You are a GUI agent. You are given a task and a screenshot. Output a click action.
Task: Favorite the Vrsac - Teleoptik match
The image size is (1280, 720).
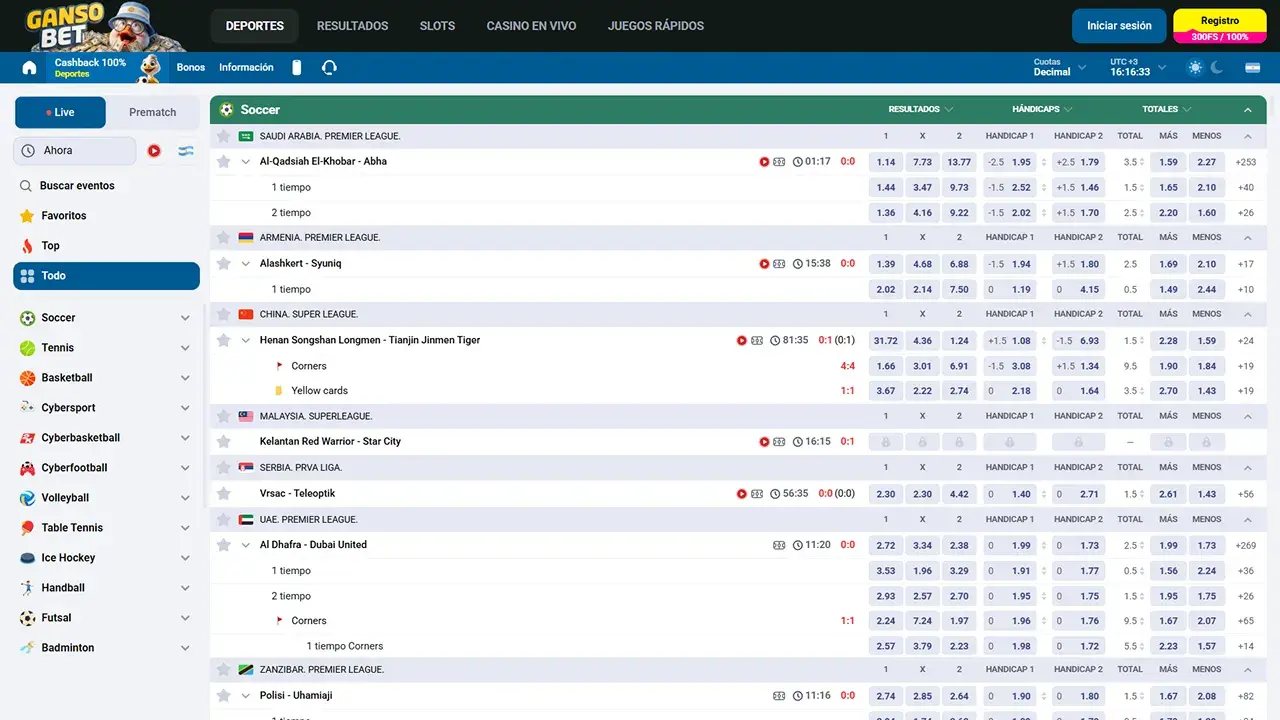tap(224, 493)
